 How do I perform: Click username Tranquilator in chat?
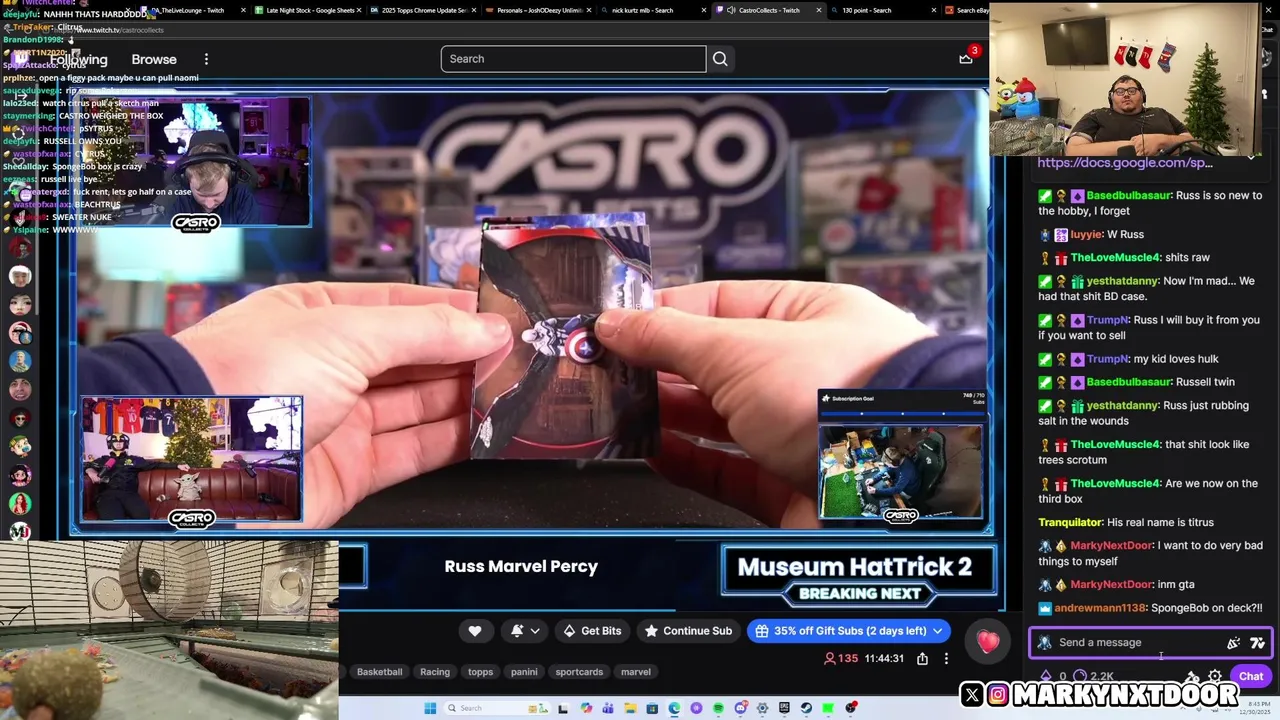[1069, 522]
